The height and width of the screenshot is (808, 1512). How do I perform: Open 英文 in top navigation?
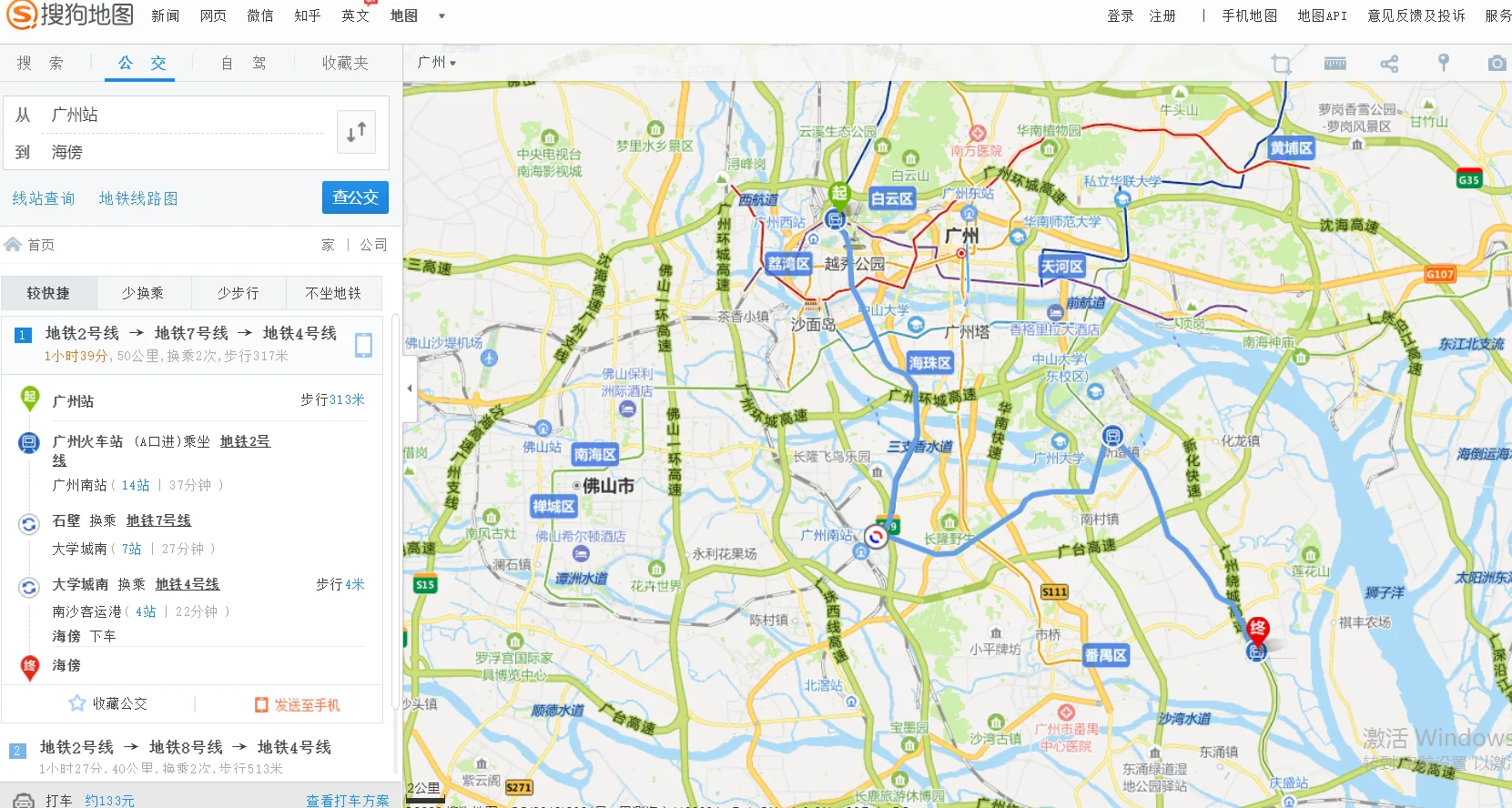pos(355,15)
